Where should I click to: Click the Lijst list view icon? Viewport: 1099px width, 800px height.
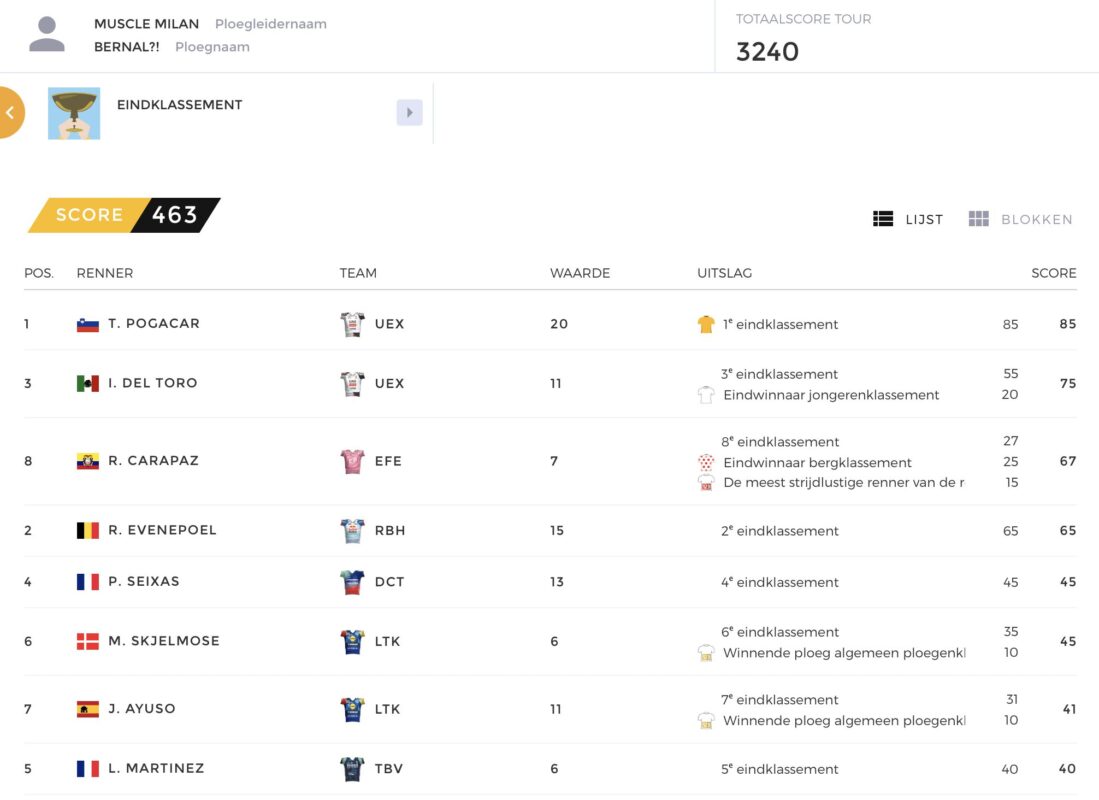(x=883, y=219)
